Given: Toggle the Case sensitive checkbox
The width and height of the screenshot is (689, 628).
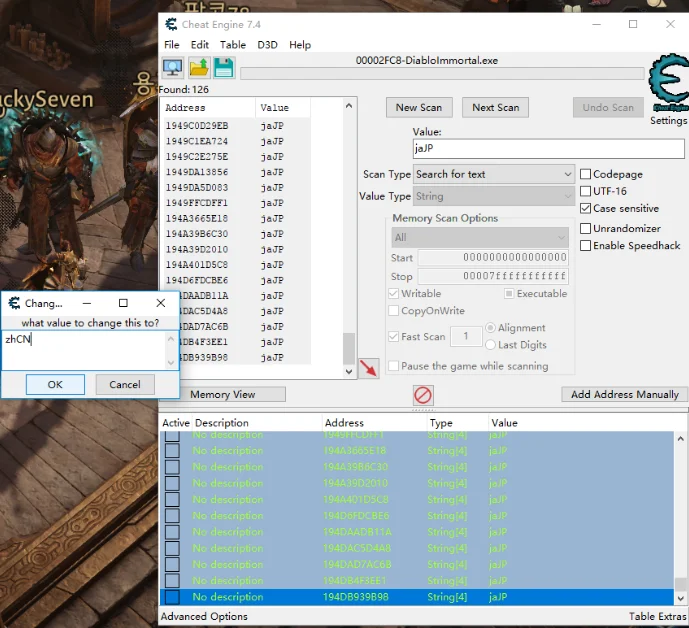Looking at the screenshot, I should coord(586,208).
